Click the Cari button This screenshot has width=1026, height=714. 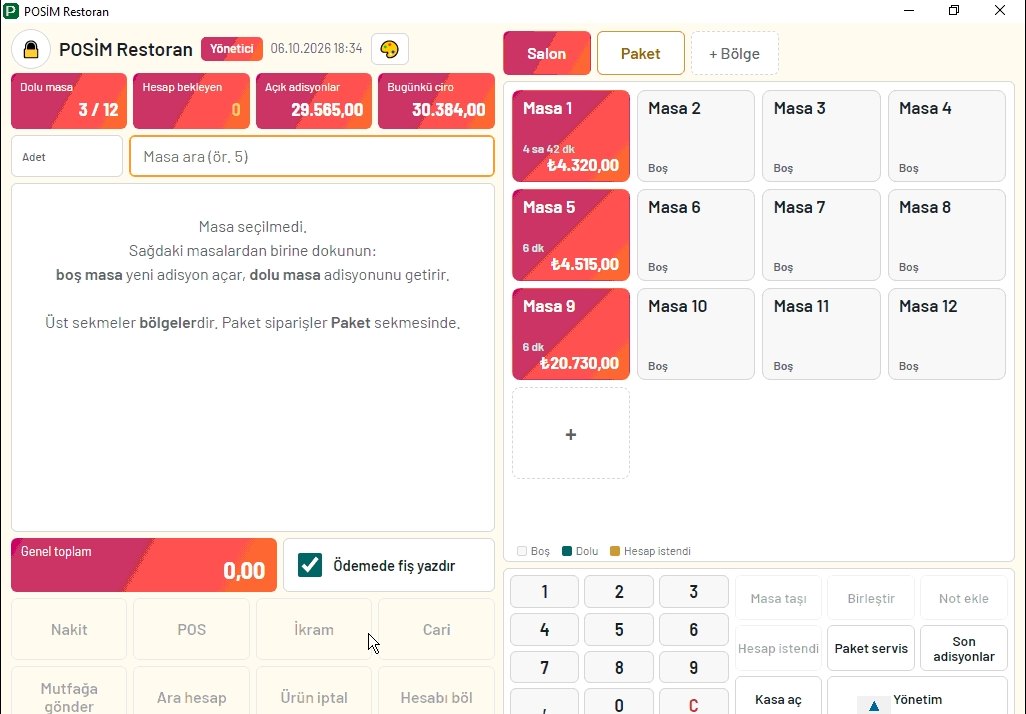coord(436,630)
